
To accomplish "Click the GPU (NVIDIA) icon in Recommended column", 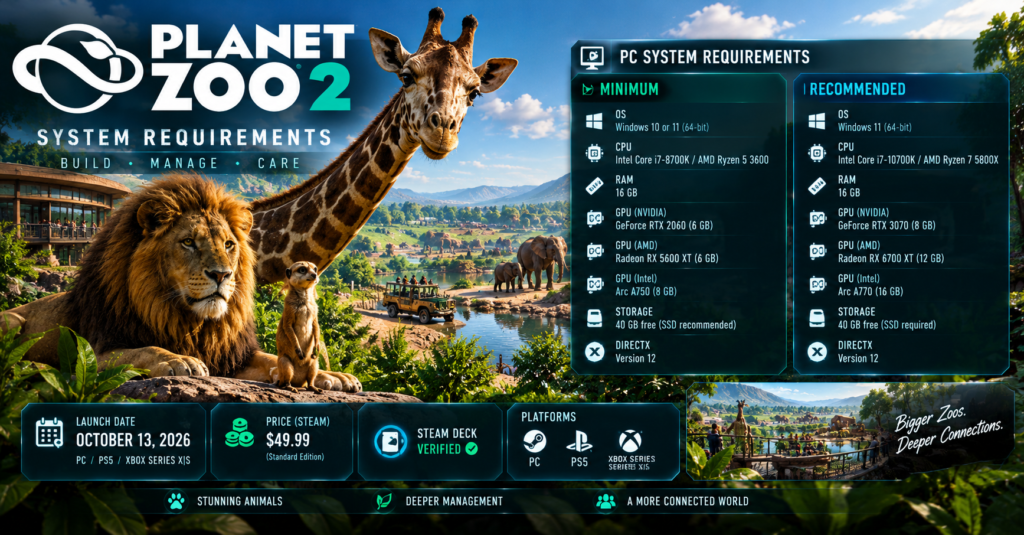I will (x=818, y=219).
